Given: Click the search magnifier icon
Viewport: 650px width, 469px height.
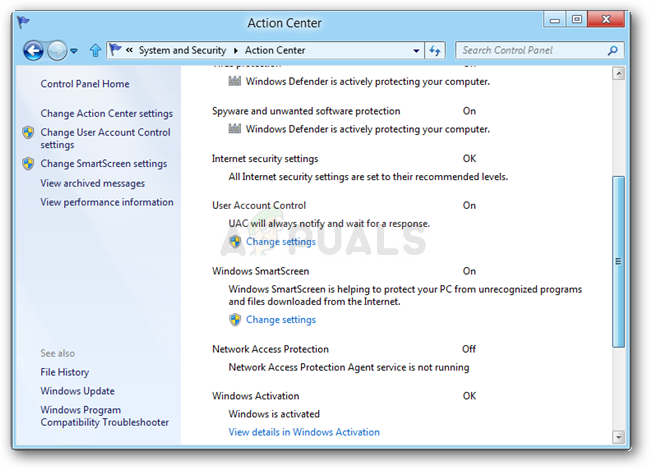Looking at the screenshot, I should 613,51.
